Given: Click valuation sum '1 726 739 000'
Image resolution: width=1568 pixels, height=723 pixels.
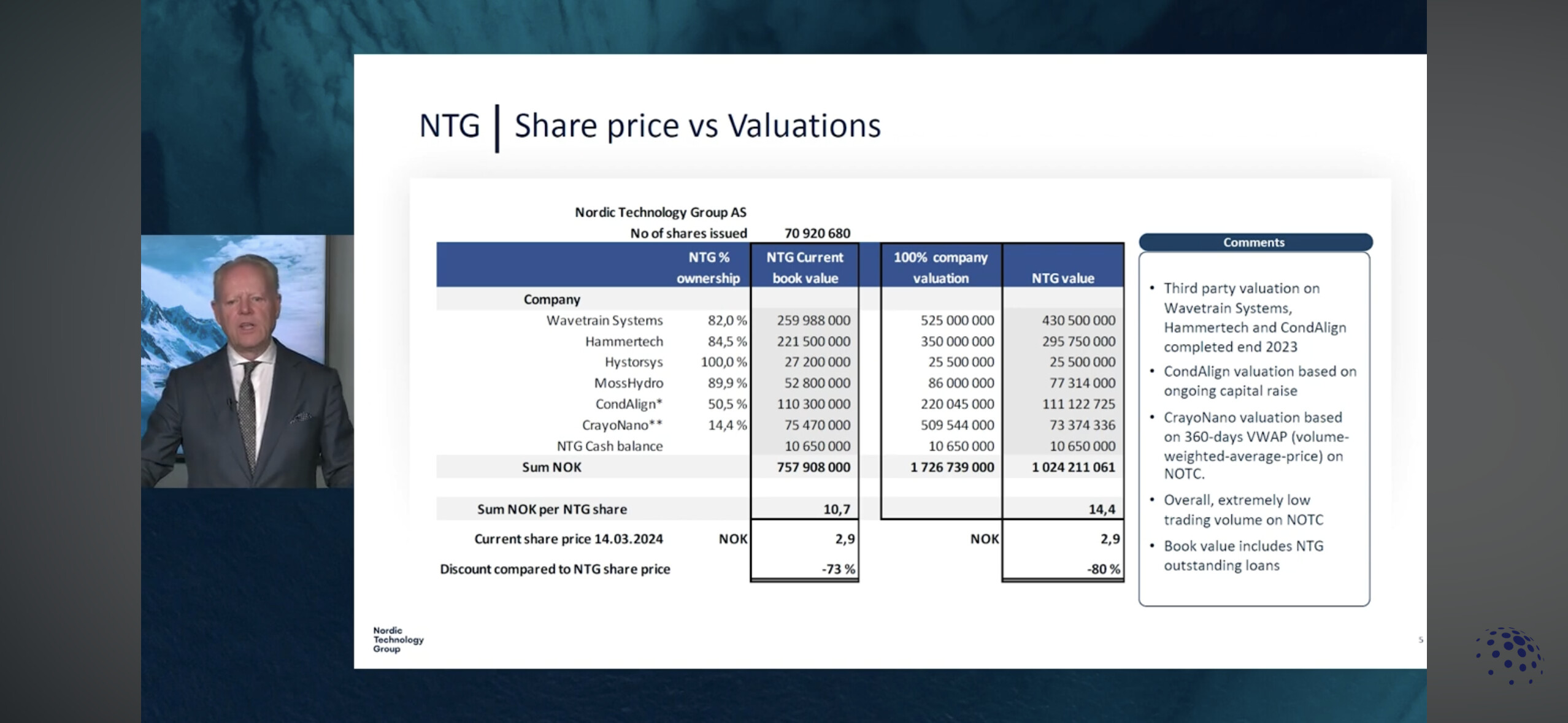Looking at the screenshot, I should pyautogui.click(x=952, y=467).
